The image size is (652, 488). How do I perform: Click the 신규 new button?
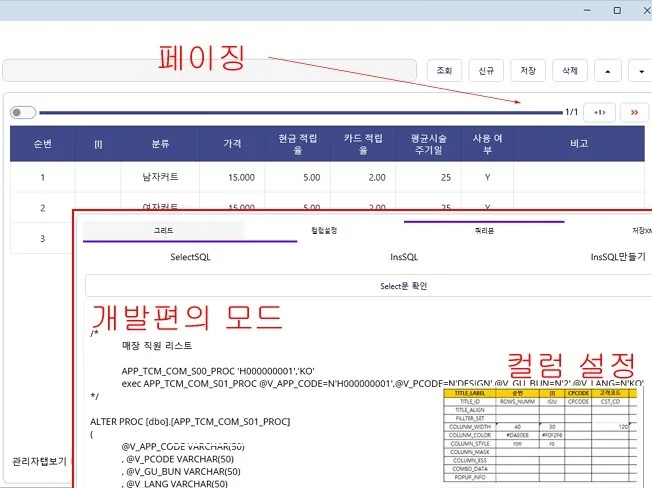click(486, 71)
